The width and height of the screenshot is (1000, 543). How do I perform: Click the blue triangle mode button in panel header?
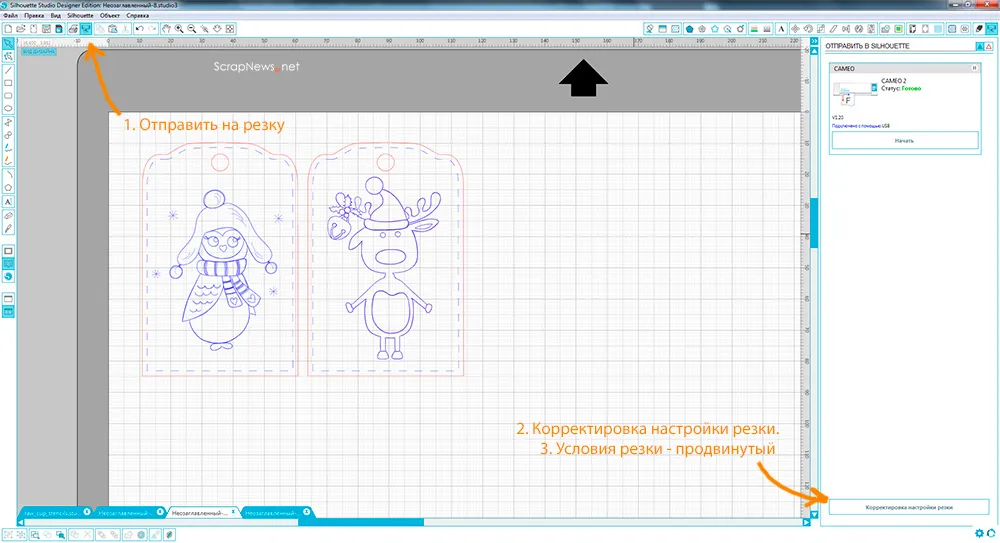click(980, 46)
